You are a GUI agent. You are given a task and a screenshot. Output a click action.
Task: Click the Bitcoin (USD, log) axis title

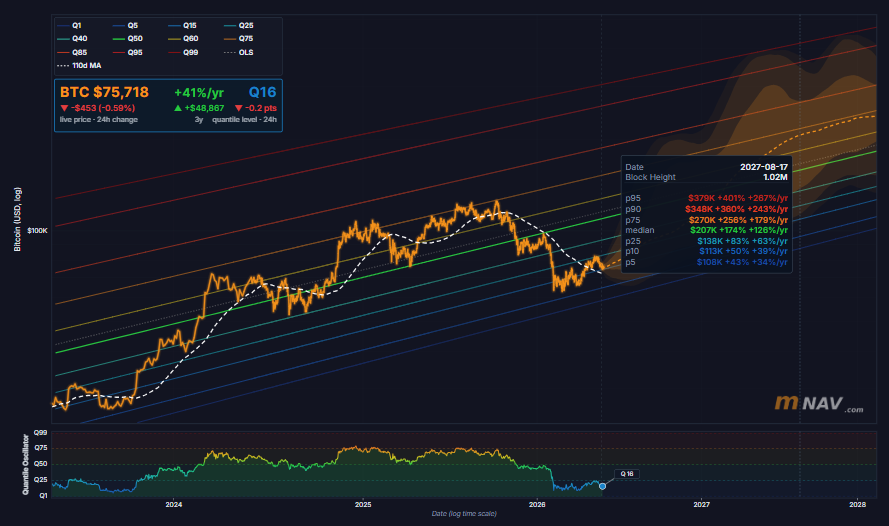click(x=18, y=219)
